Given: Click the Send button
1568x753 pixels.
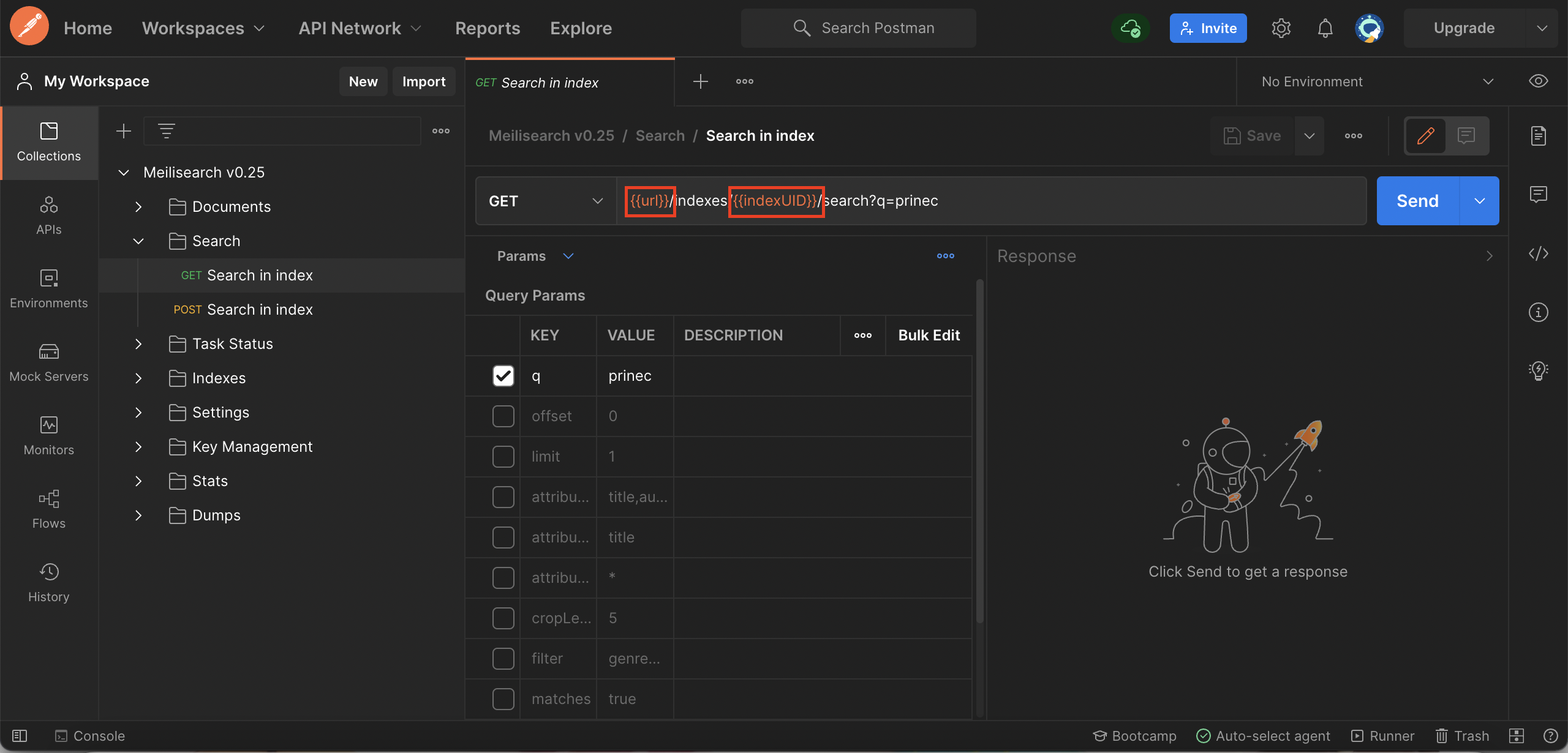Looking at the screenshot, I should (1417, 201).
